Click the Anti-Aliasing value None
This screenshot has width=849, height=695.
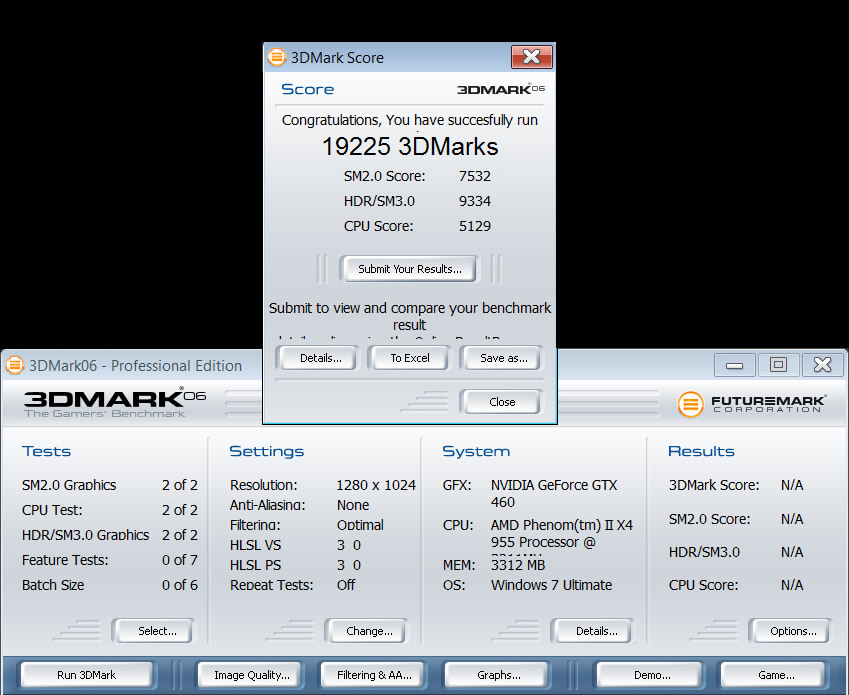click(353, 505)
